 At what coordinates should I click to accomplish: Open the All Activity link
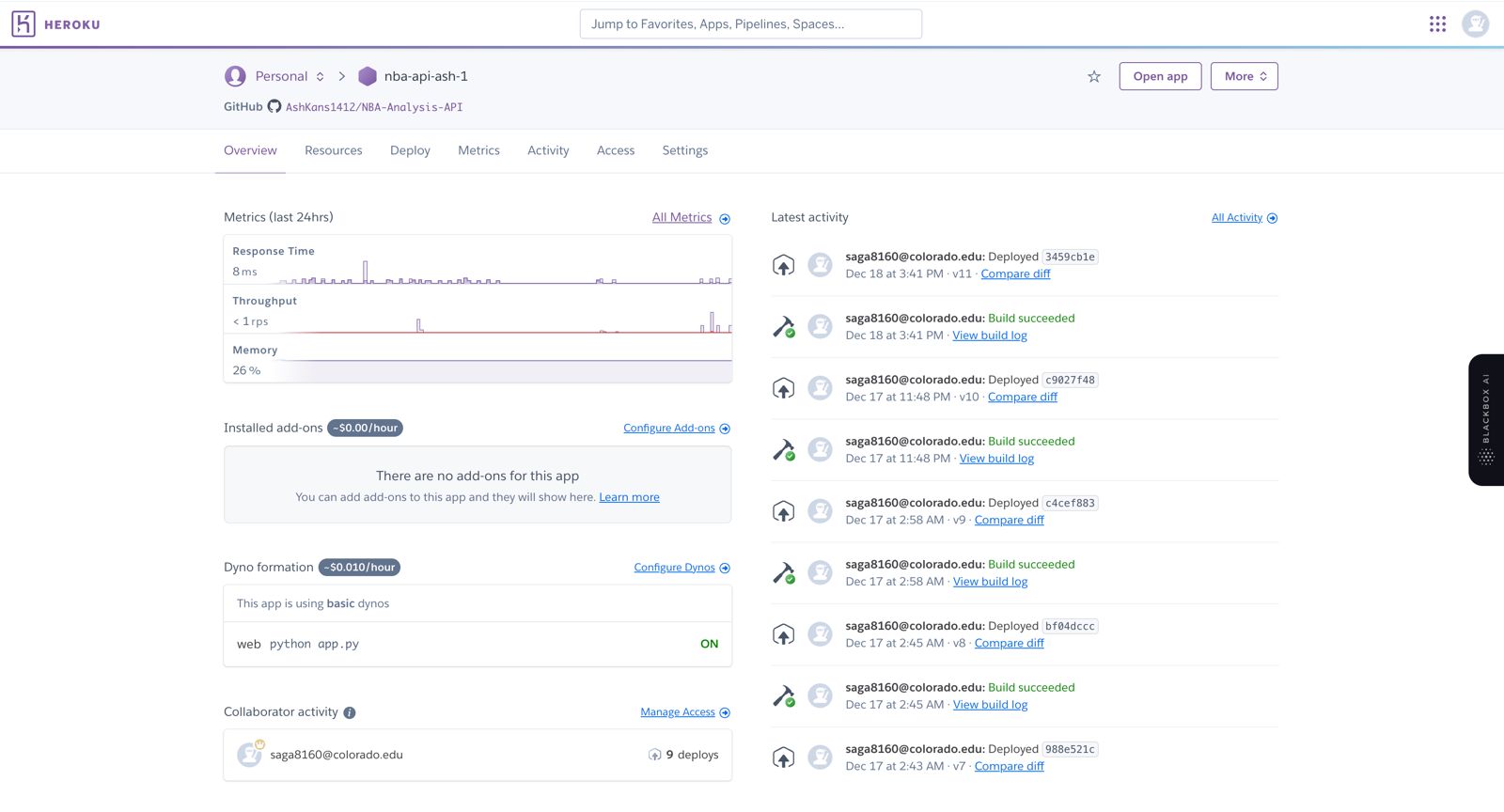[x=1236, y=217]
